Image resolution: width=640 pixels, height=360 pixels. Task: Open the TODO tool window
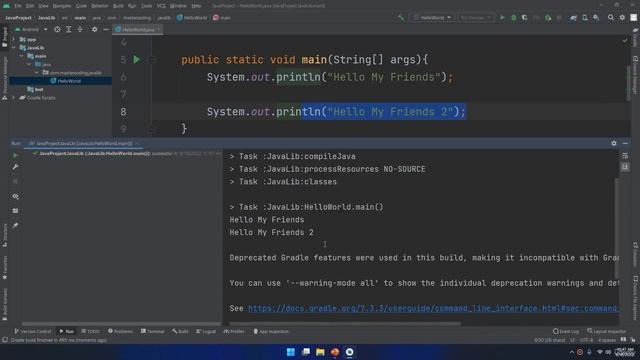(90, 331)
